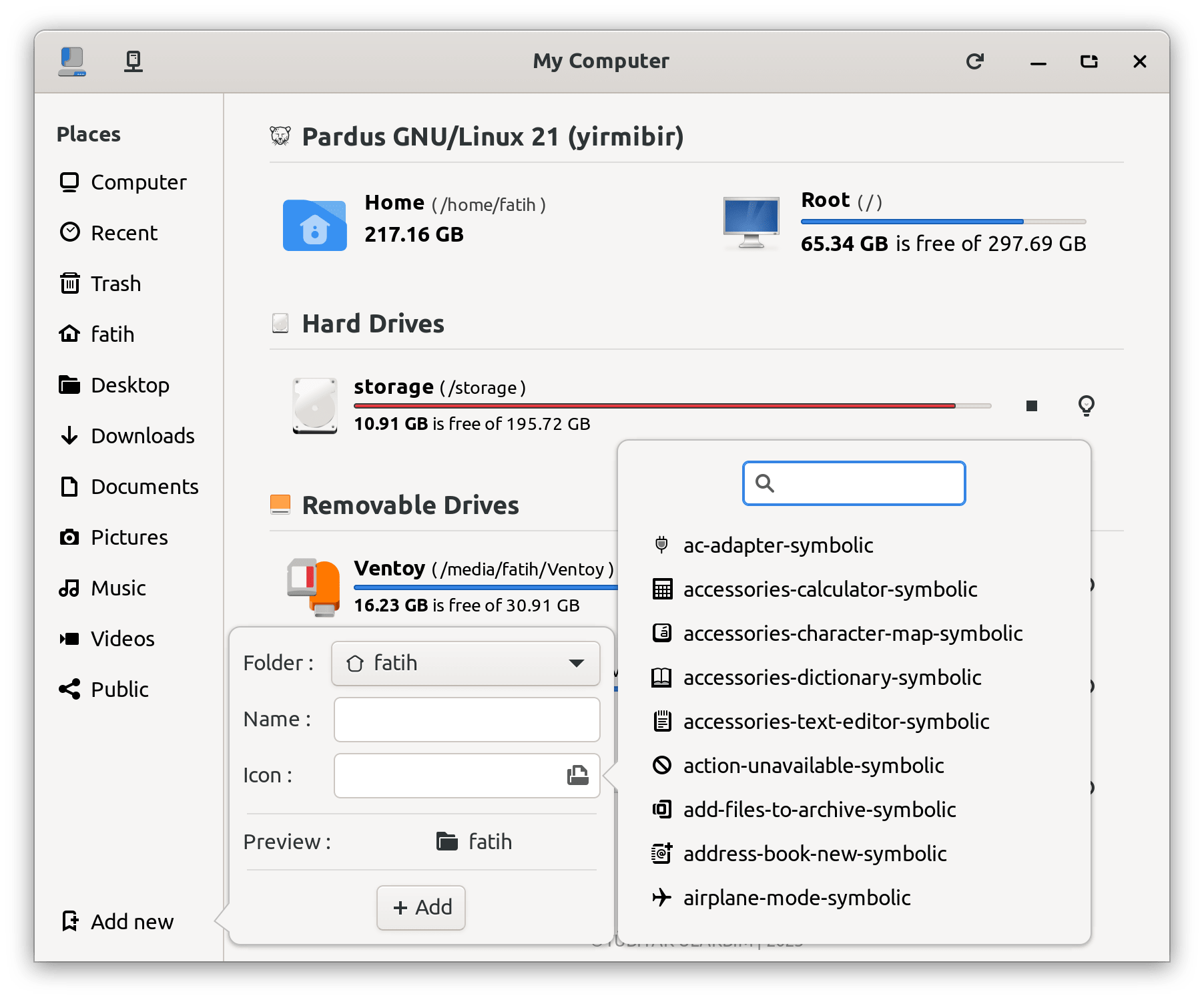
Task: Click the Ventoy disk usage bar
Action: click(x=486, y=587)
